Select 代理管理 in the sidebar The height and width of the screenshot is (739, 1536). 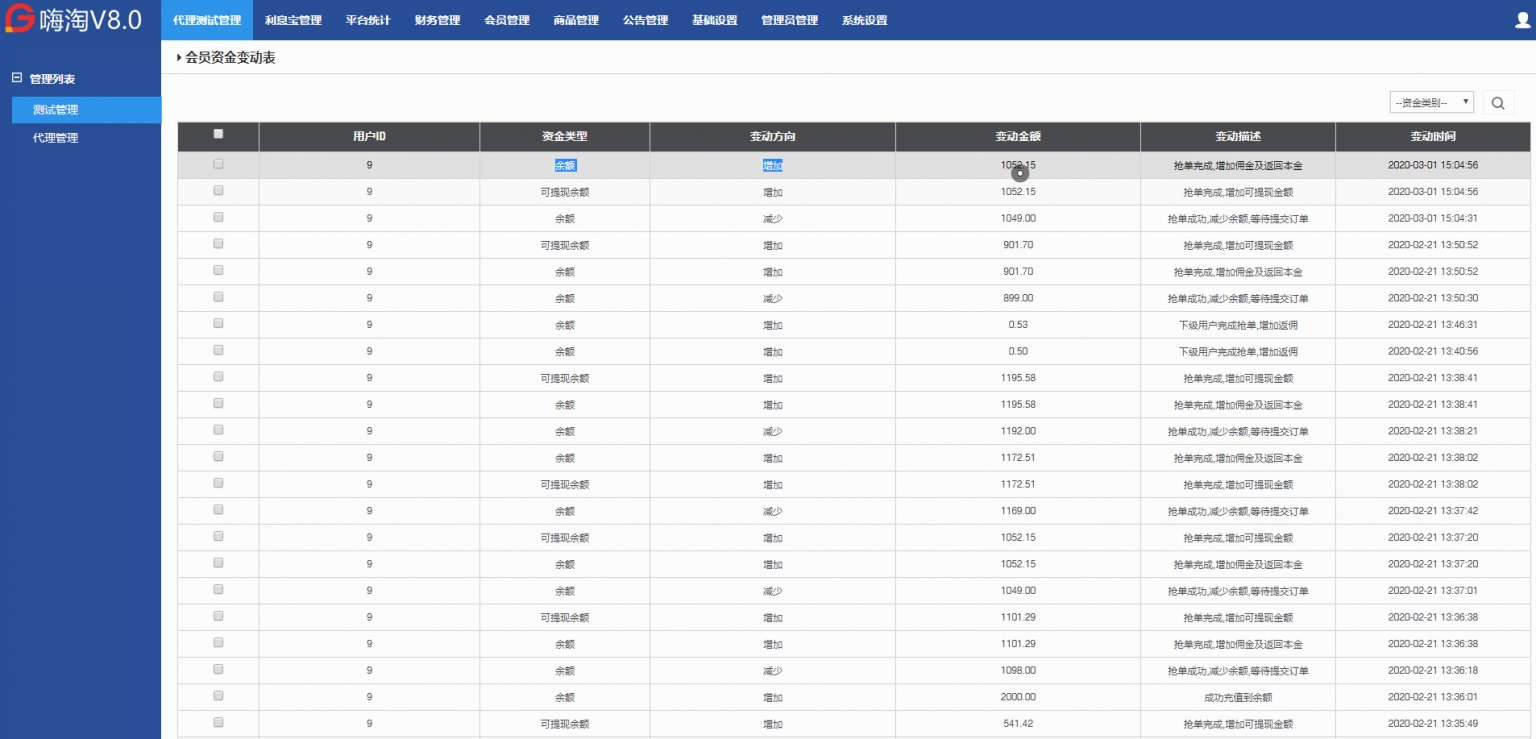[x=55, y=137]
